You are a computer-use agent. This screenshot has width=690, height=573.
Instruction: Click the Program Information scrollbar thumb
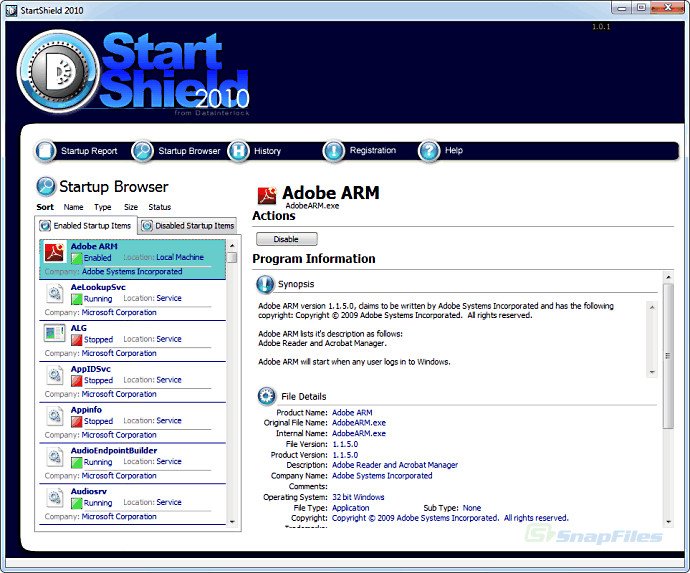[x=668, y=356]
